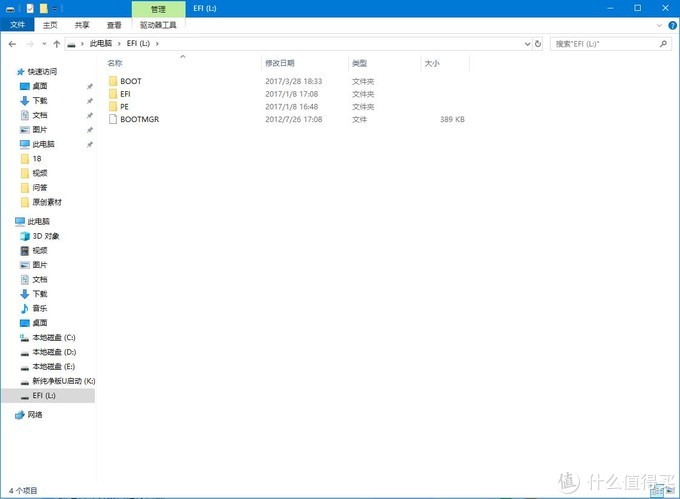Viewport: 680px width, 499px height.
Task: Select the 管理 contextual tab
Action: click(x=158, y=9)
